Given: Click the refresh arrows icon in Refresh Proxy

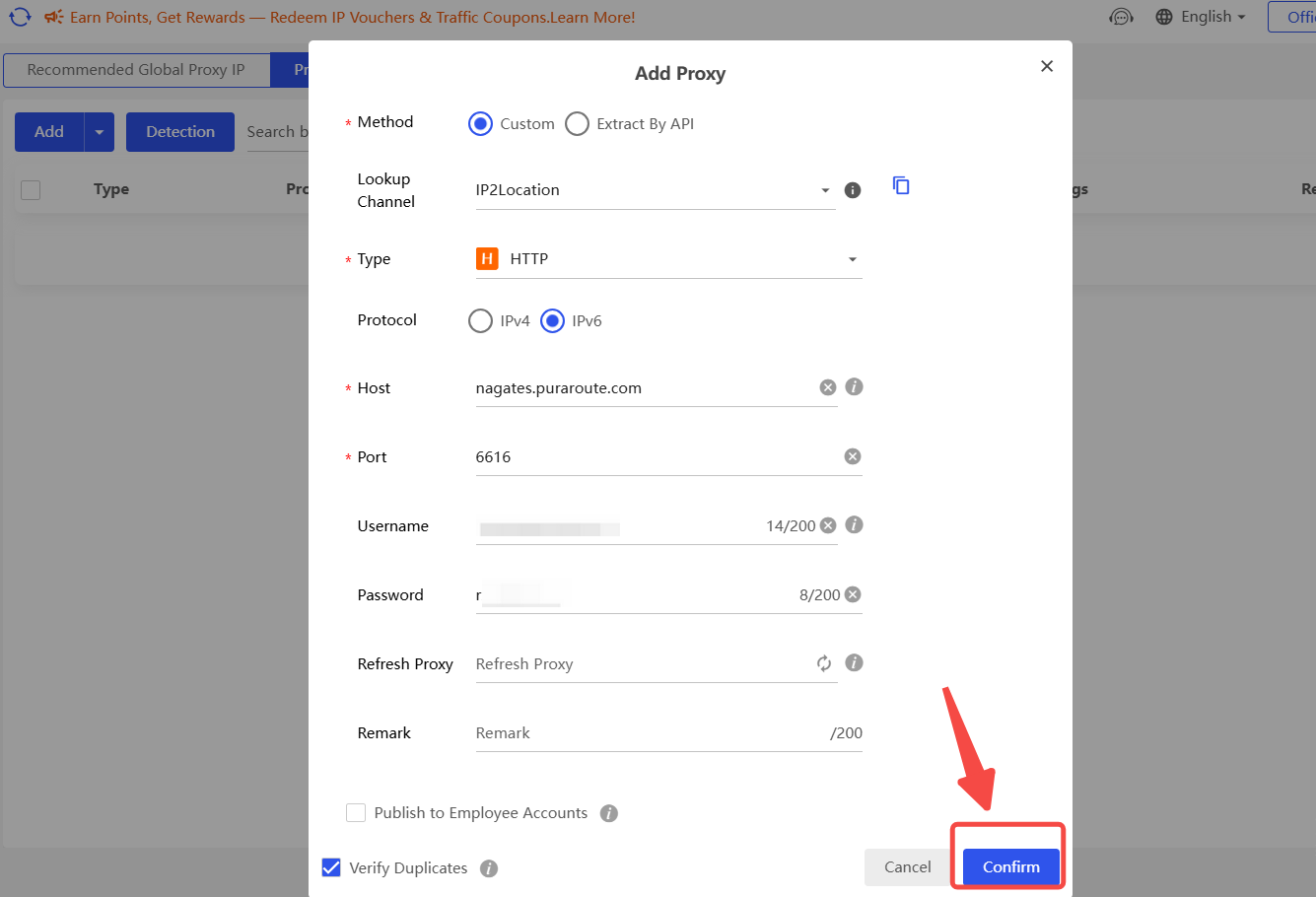Looking at the screenshot, I should (824, 663).
